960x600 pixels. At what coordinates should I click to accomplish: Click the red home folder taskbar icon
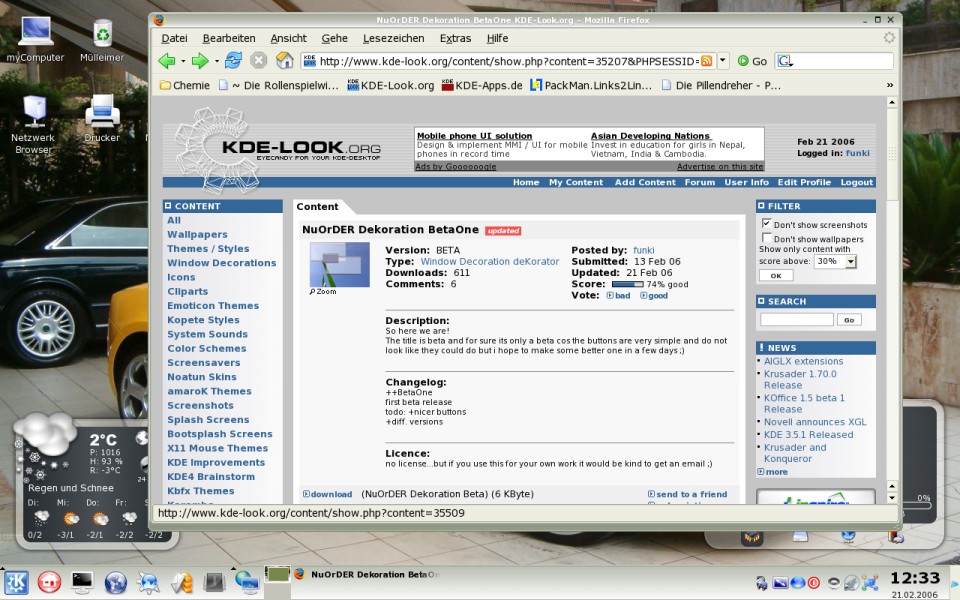pos(49,582)
